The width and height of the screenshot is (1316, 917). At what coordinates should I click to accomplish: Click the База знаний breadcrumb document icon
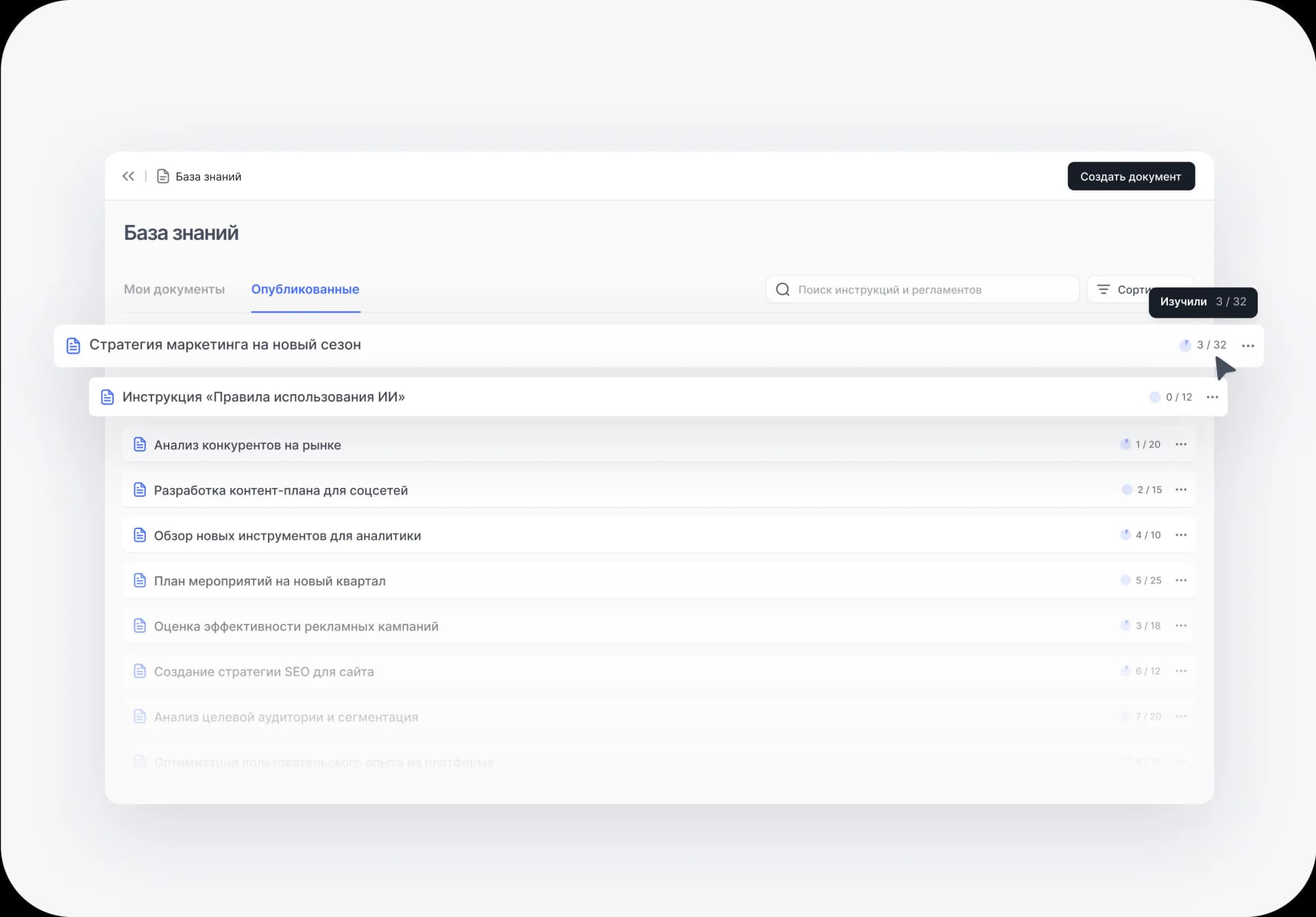click(163, 176)
